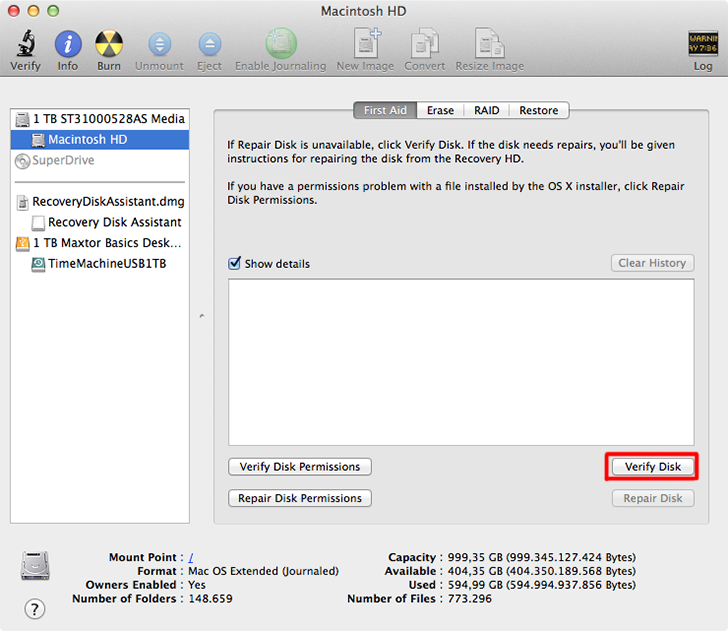Click the green zoom window button

(53, 11)
